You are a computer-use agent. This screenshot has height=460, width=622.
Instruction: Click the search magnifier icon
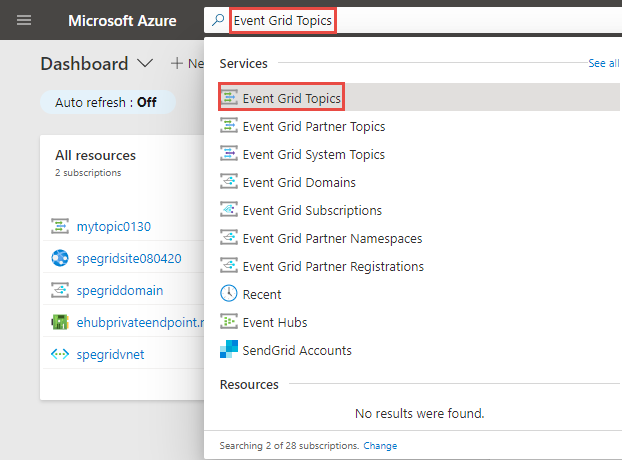(219, 20)
